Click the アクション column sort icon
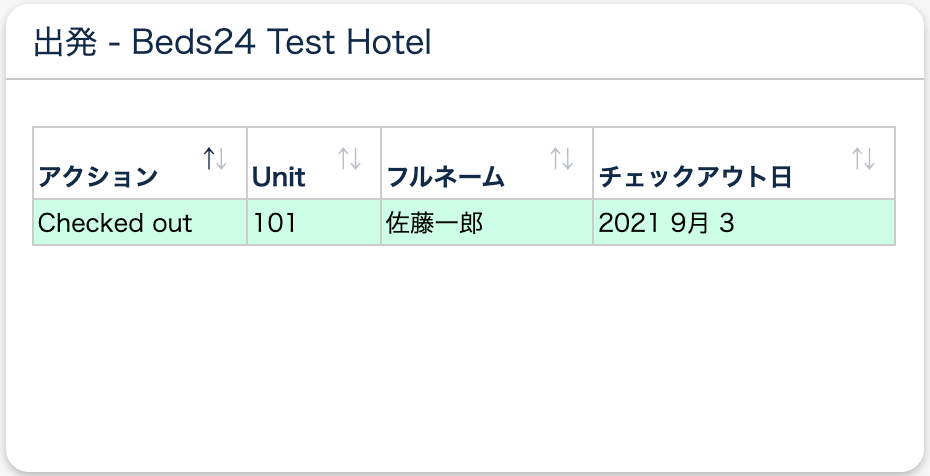Image resolution: width=930 pixels, height=476 pixels. coord(215,158)
